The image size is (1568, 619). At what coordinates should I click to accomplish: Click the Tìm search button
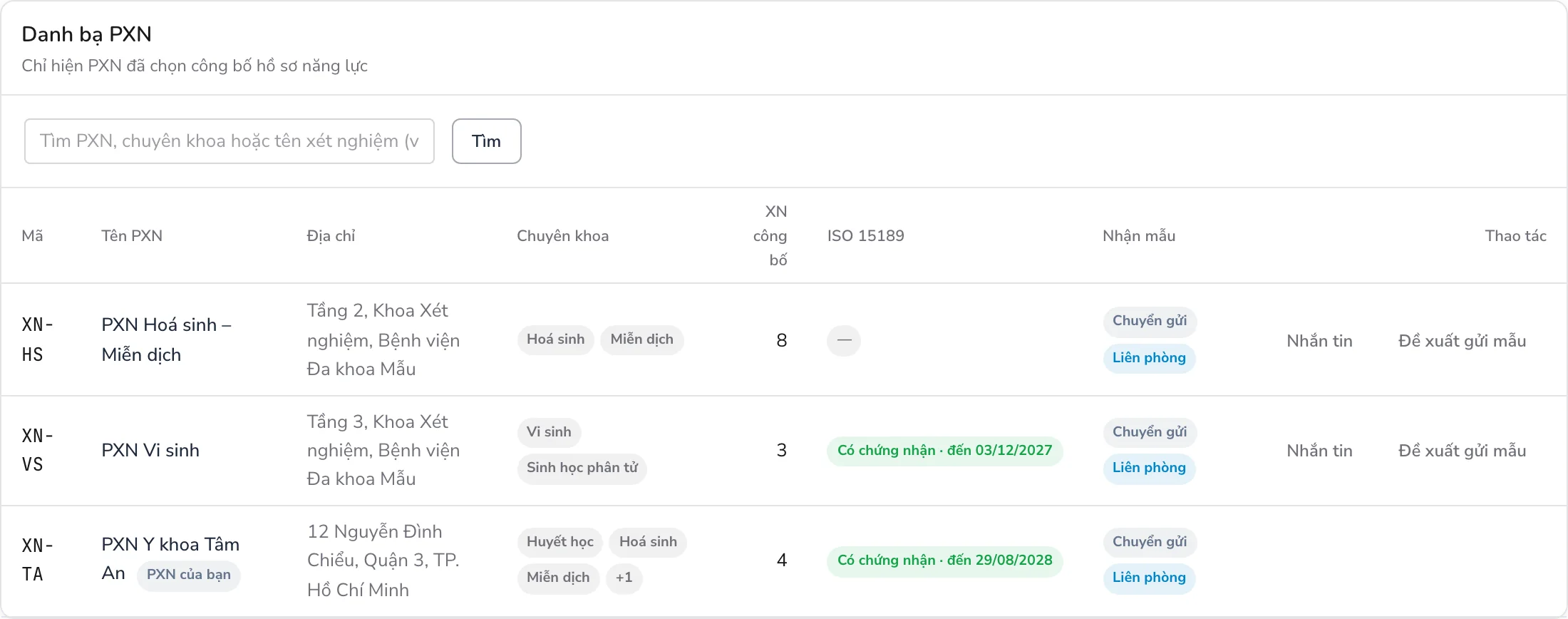[487, 141]
